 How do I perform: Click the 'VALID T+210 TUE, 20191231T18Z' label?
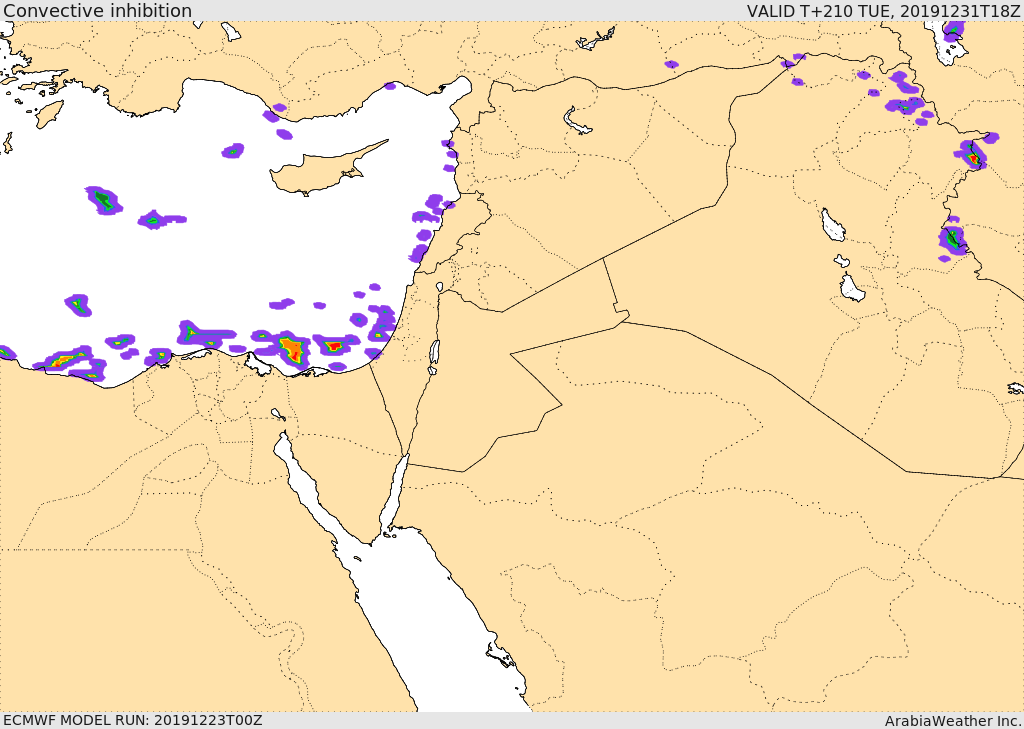pyautogui.click(x=884, y=11)
